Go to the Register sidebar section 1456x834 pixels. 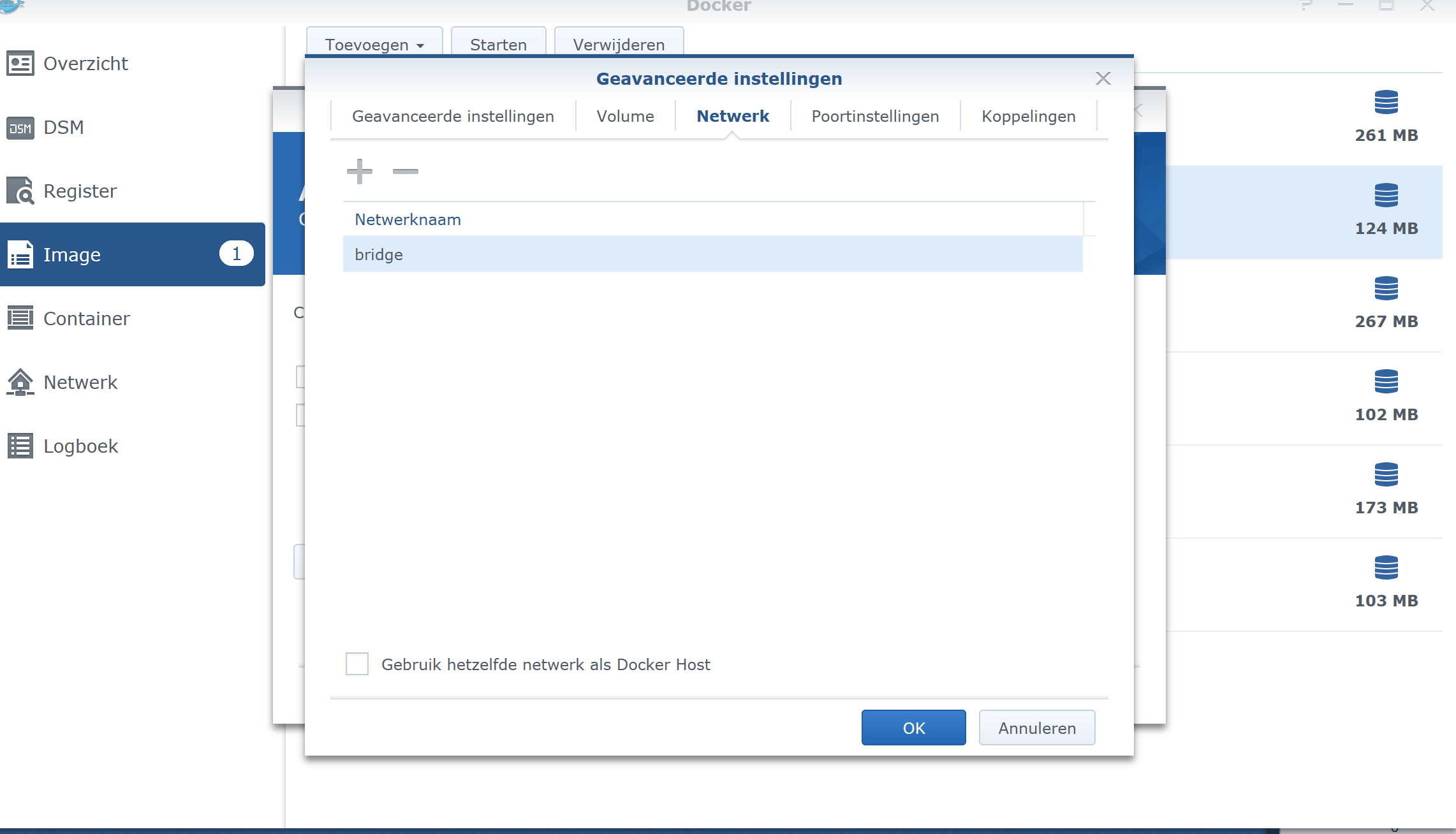coord(80,191)
